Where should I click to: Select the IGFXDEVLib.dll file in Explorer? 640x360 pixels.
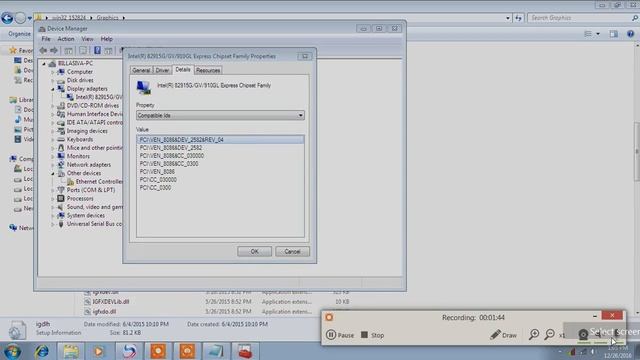111,302
